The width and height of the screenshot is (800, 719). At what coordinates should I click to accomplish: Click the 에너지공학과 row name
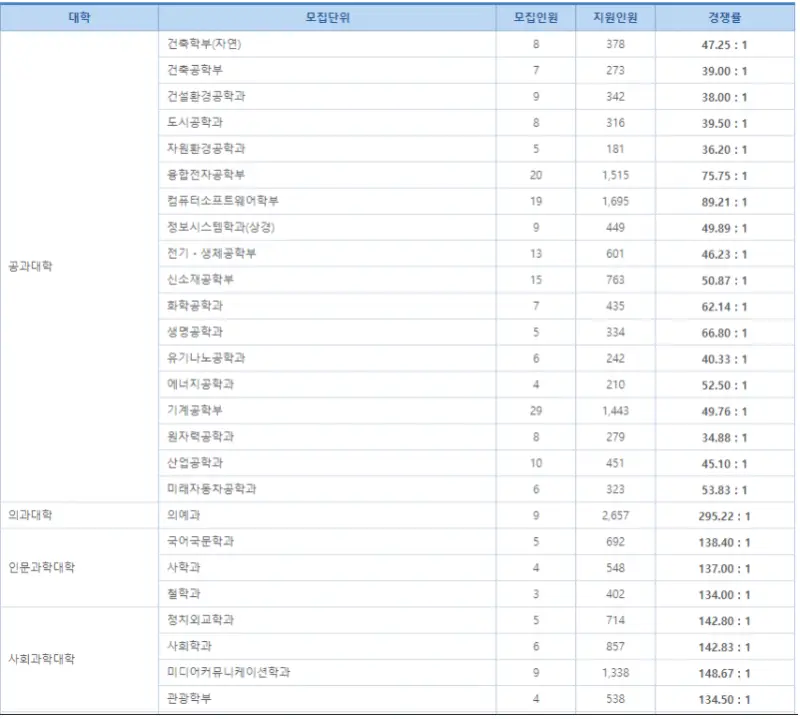click(x=201, y=384)
